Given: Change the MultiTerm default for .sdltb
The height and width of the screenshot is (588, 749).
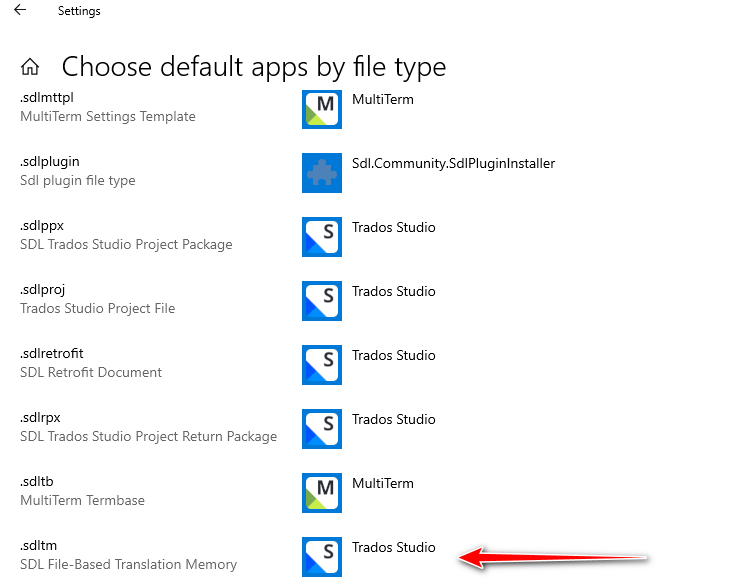Looking at the screenshot, I should (x=383, y=483).
